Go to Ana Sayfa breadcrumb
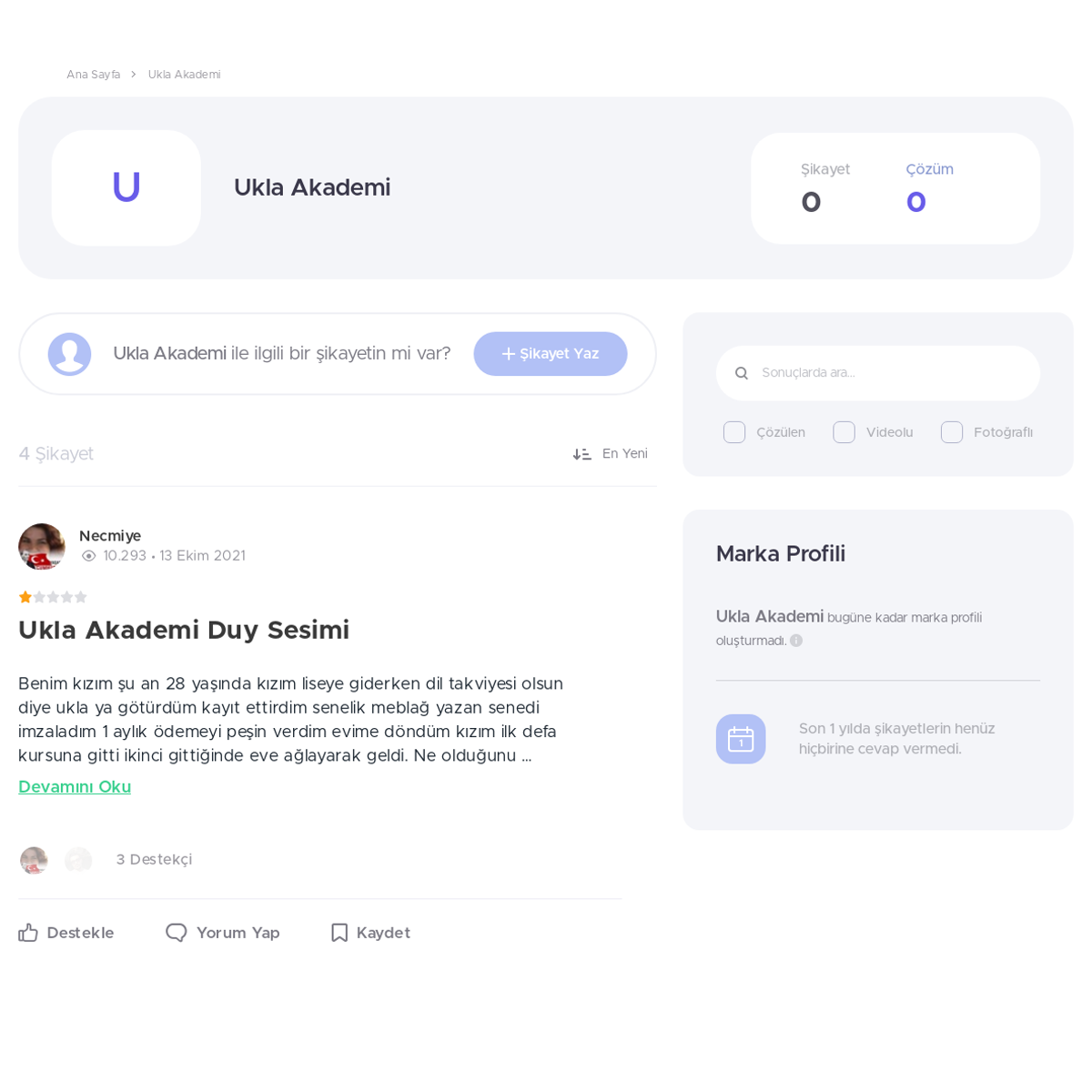Image resolution: width=1092 pixels, height=1092 pixels. click(x=93, y=75)
